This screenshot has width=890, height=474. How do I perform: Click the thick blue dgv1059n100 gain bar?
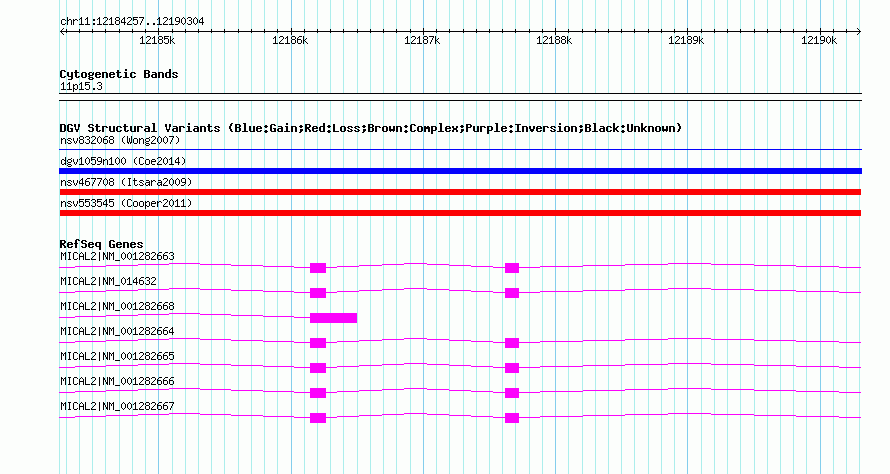460,171
